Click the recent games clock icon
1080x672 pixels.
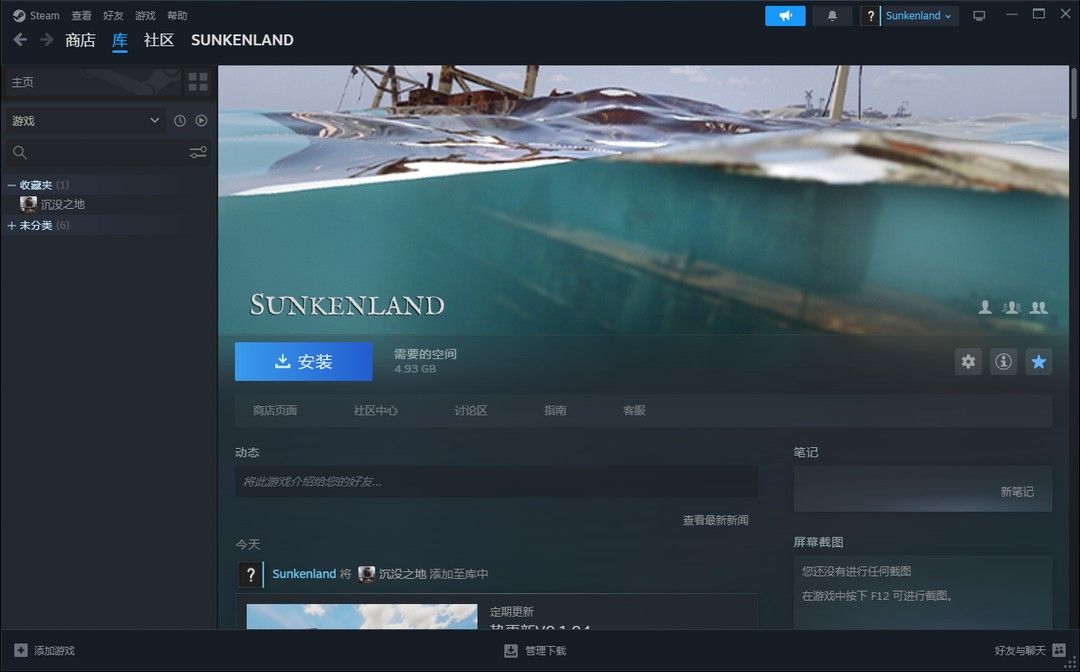tap(179, 120)
